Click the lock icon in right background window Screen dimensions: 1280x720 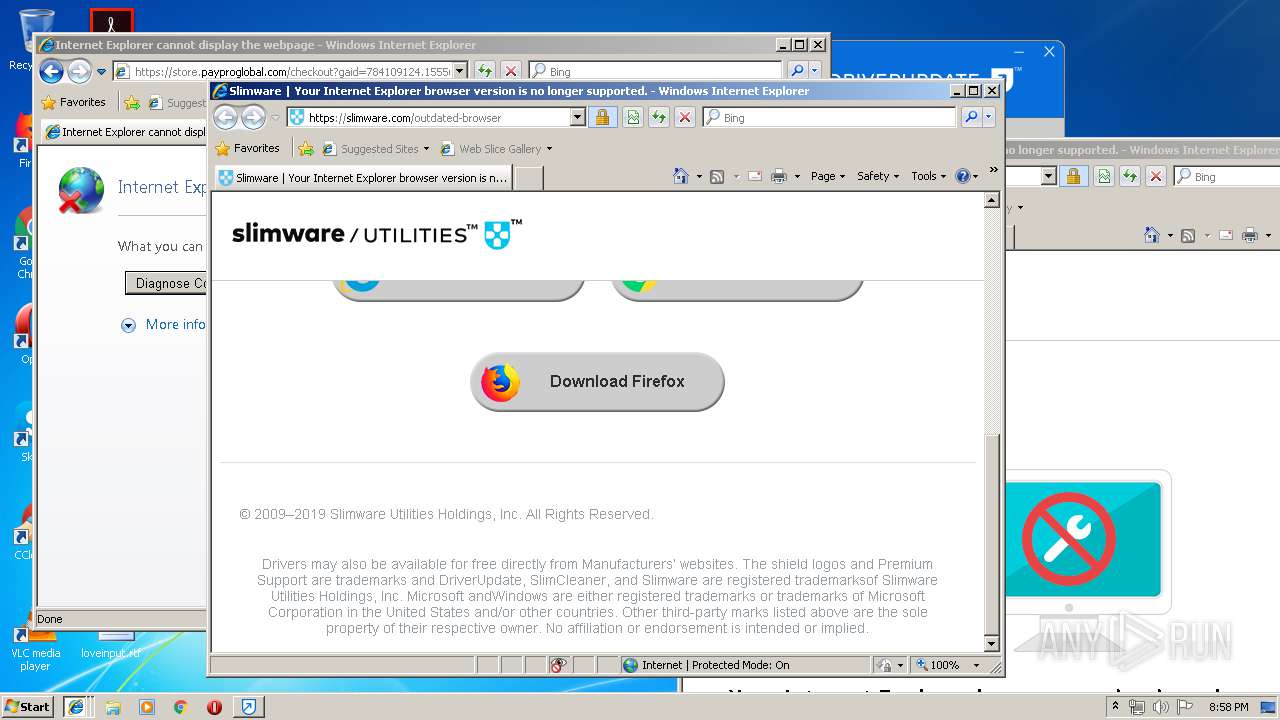click(x=1073, y=176)
